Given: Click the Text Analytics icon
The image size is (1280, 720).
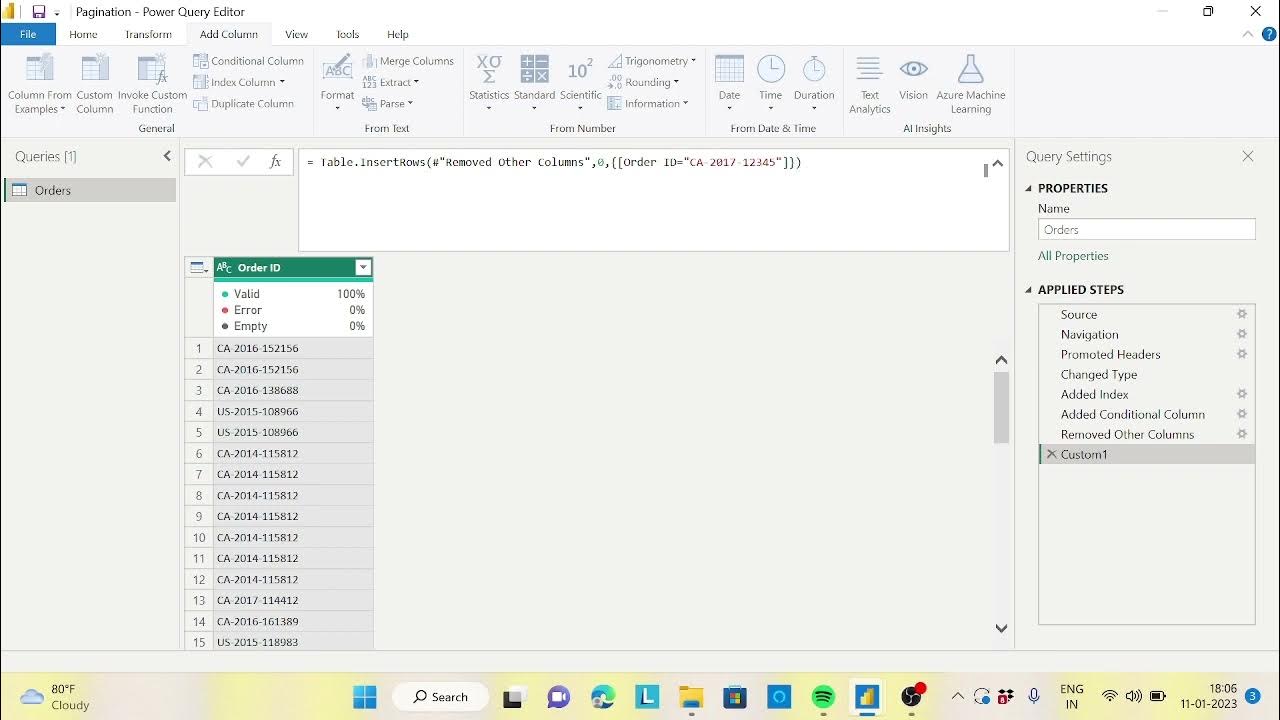Looking at the screenshot, I should 869,68.
